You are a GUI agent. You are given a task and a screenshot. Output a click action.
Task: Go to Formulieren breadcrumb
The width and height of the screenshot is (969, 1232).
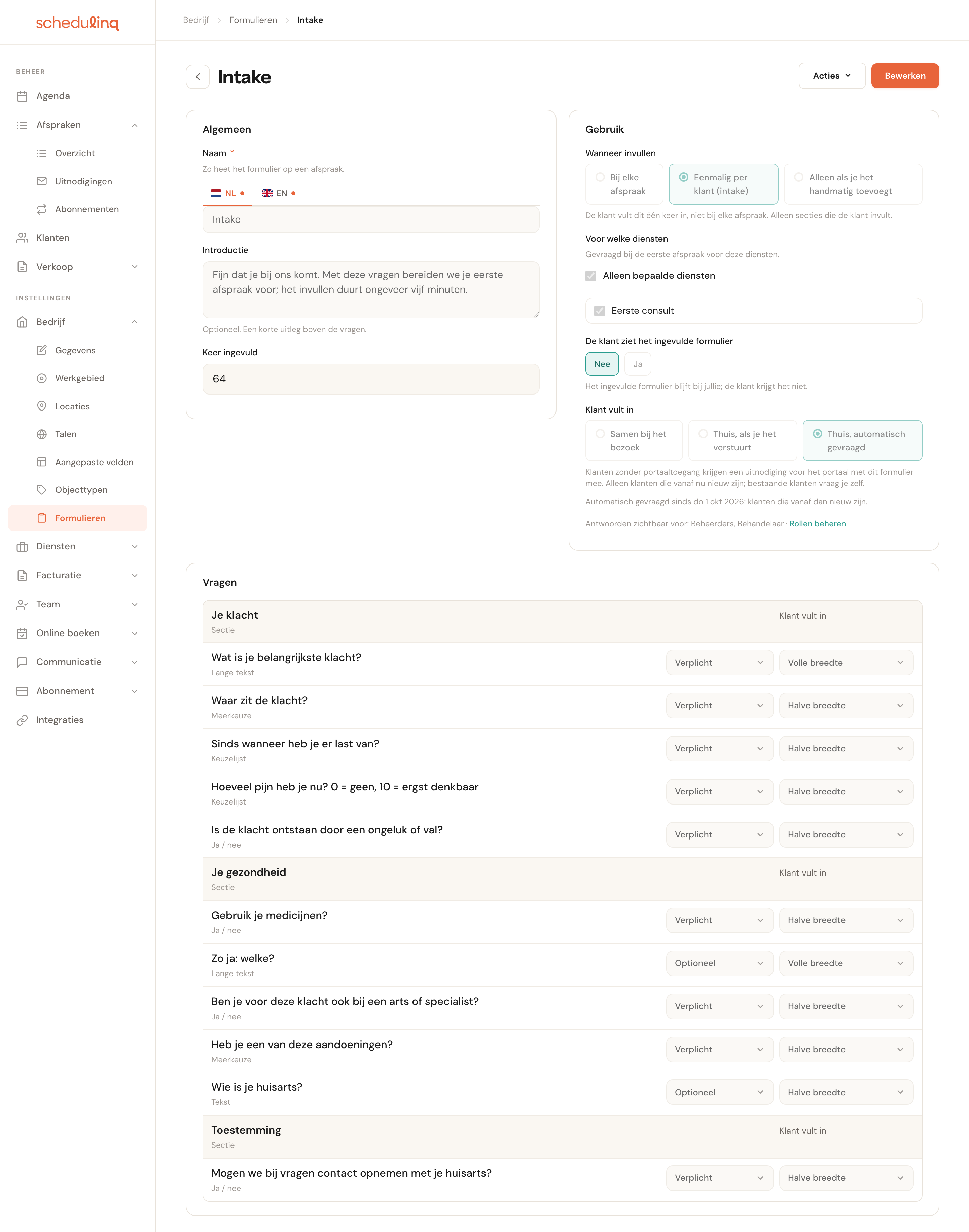253,20
